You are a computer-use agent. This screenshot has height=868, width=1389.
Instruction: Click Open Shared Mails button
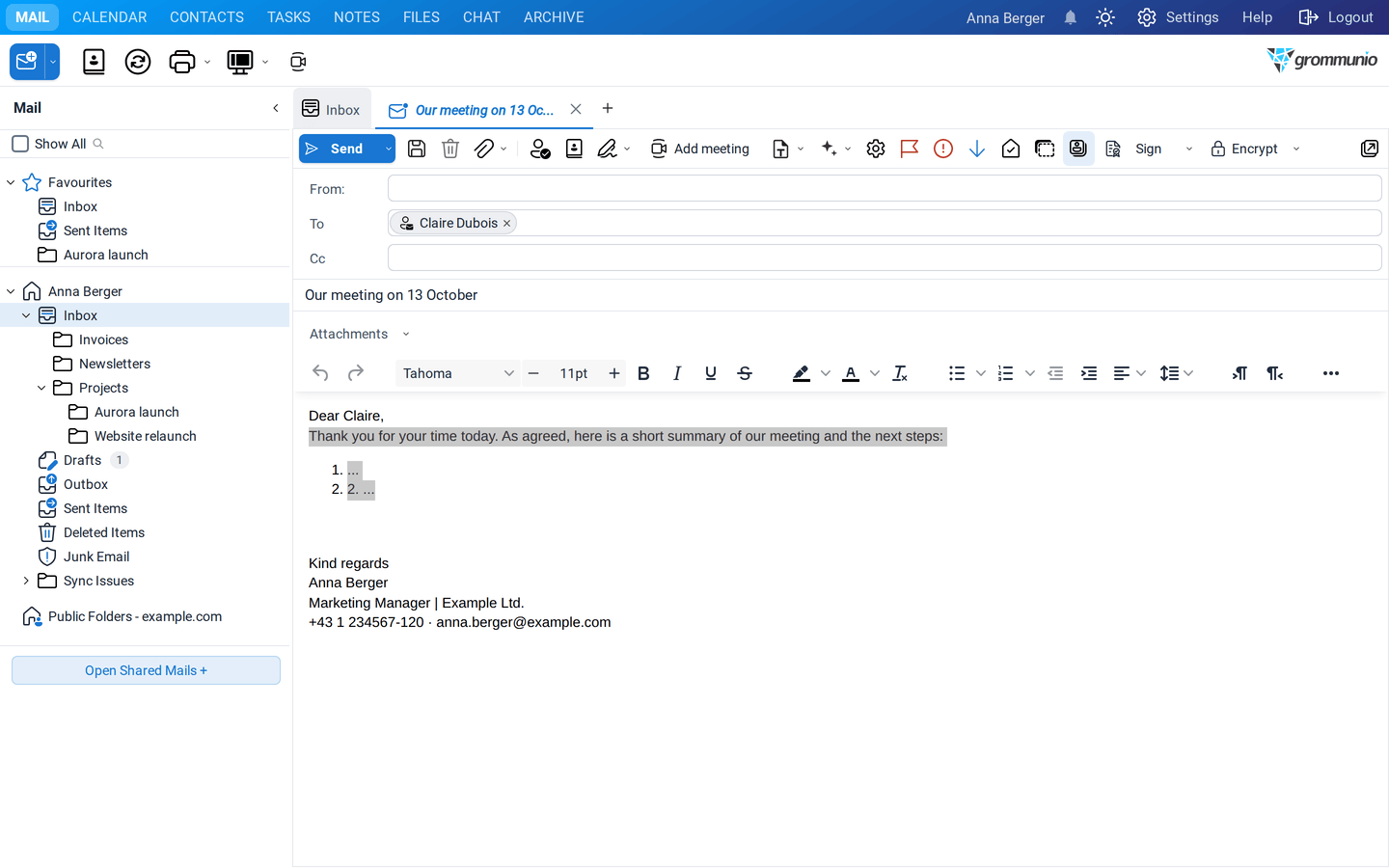tap(146, 670)
